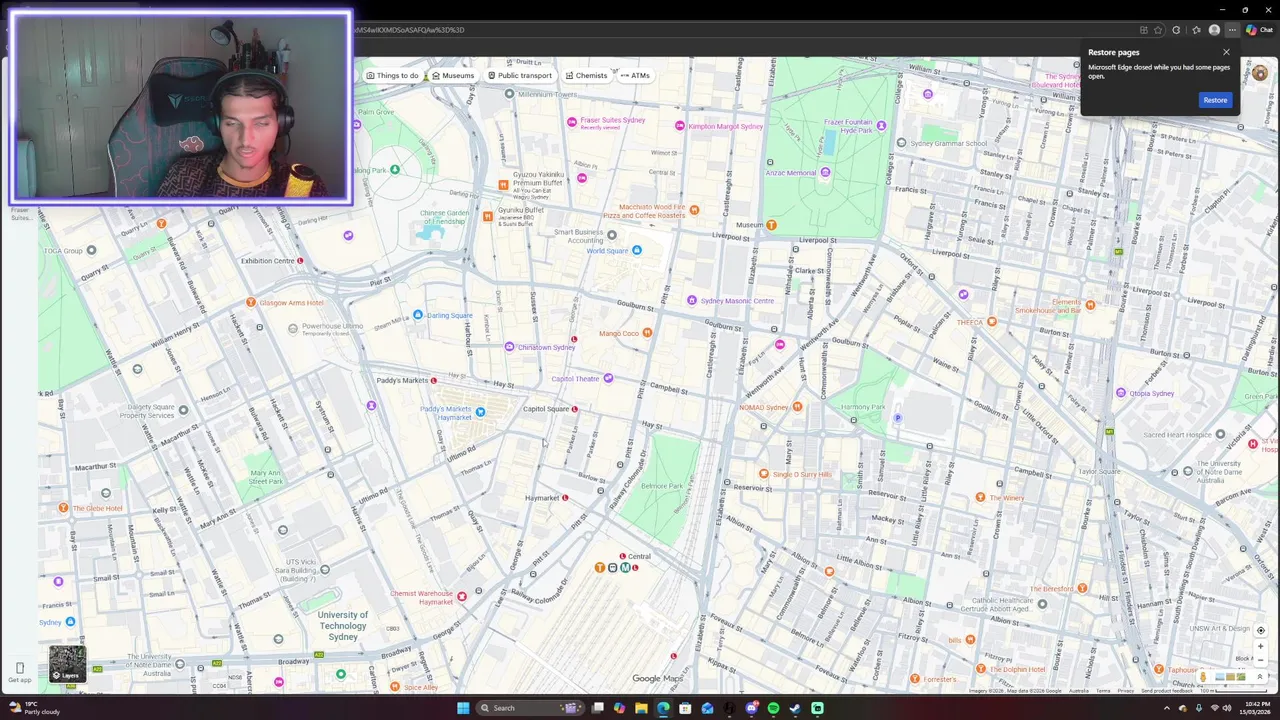Zoom out on the map
Screen dimensions: 1280x720
[1260, 659]
